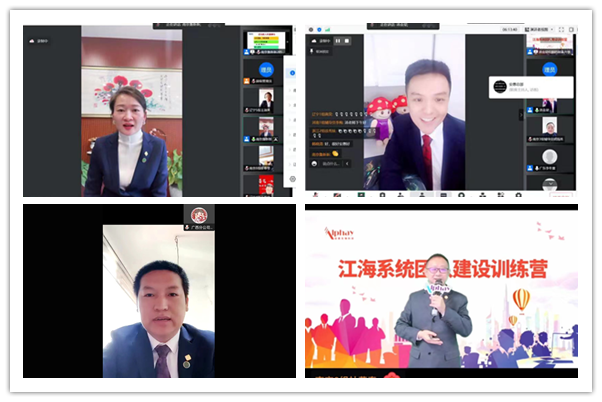Click the settings gear icon
602x402 pixels.
[x=292, y=179]
